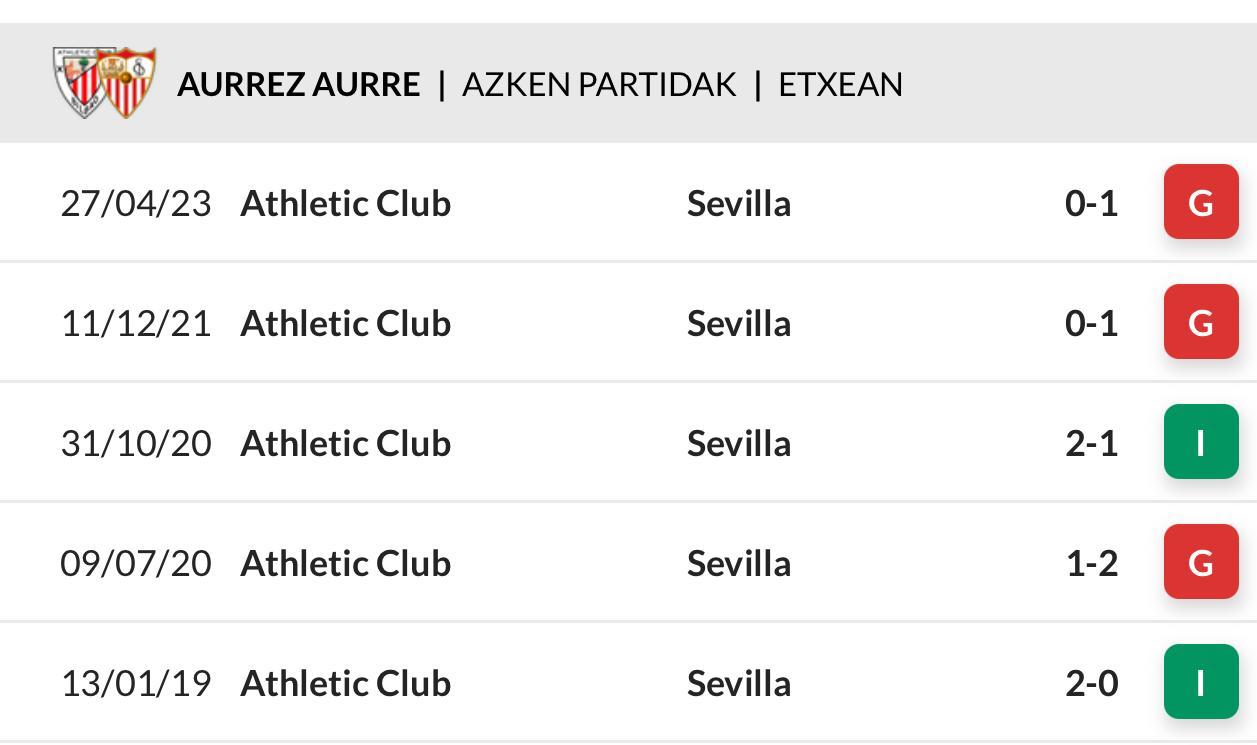Image resolution: width=1257 pixels, height=745 pixels.
Task: Open the 1-2 result from 09/07/20
Action: point(1092,563)
